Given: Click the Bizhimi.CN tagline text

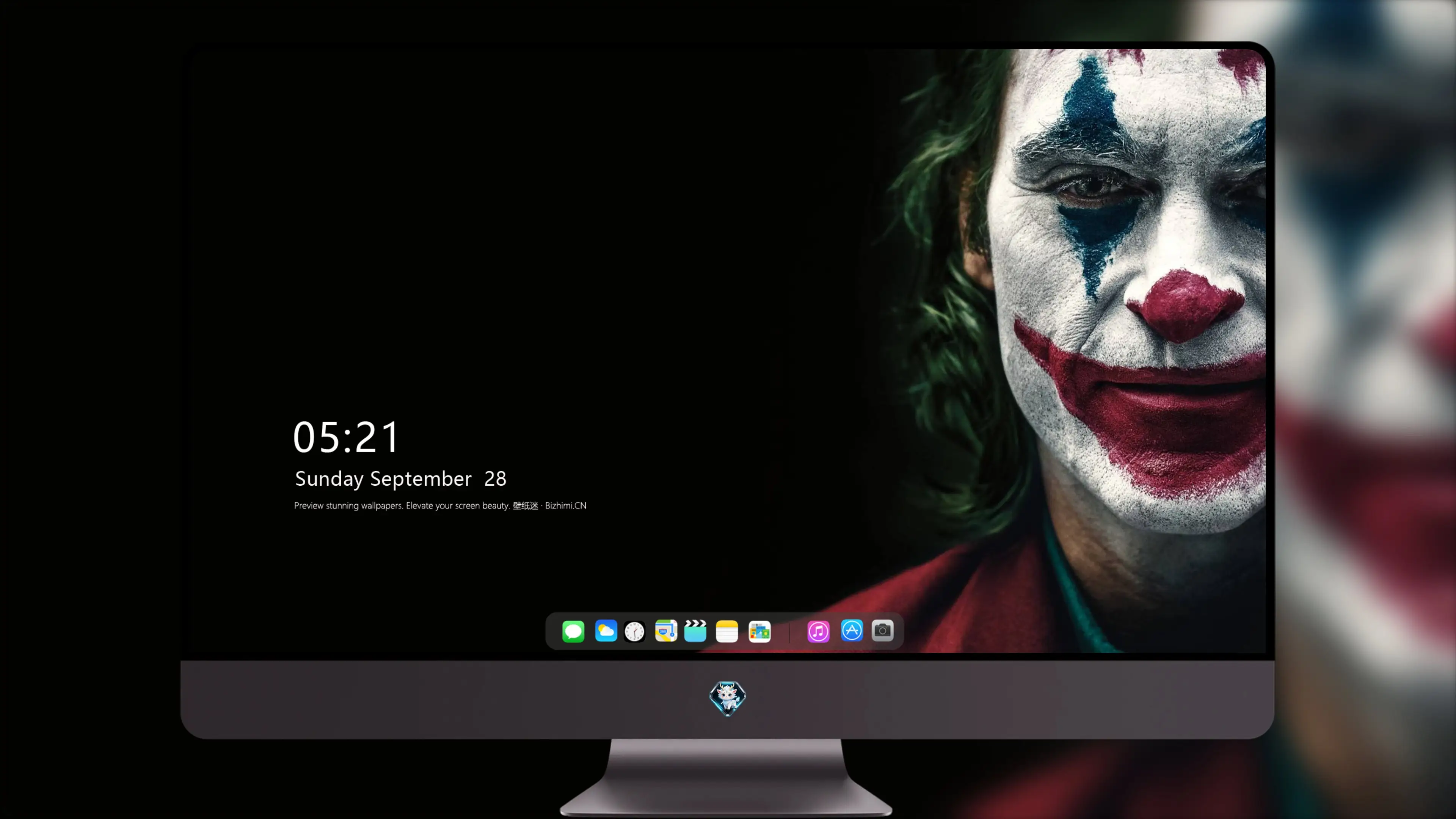Looking at the screenshot, I should 440,506.
